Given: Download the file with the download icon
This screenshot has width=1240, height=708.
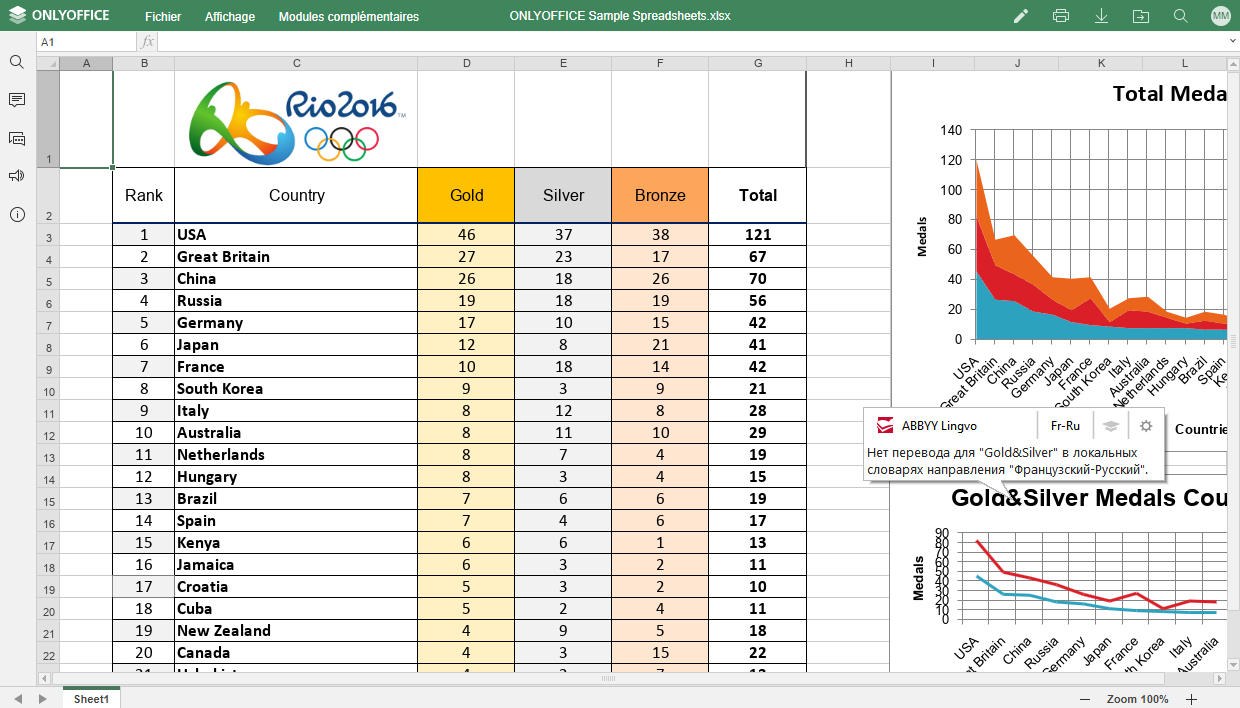Looking at the screenshot, I should click(1101, 16).
